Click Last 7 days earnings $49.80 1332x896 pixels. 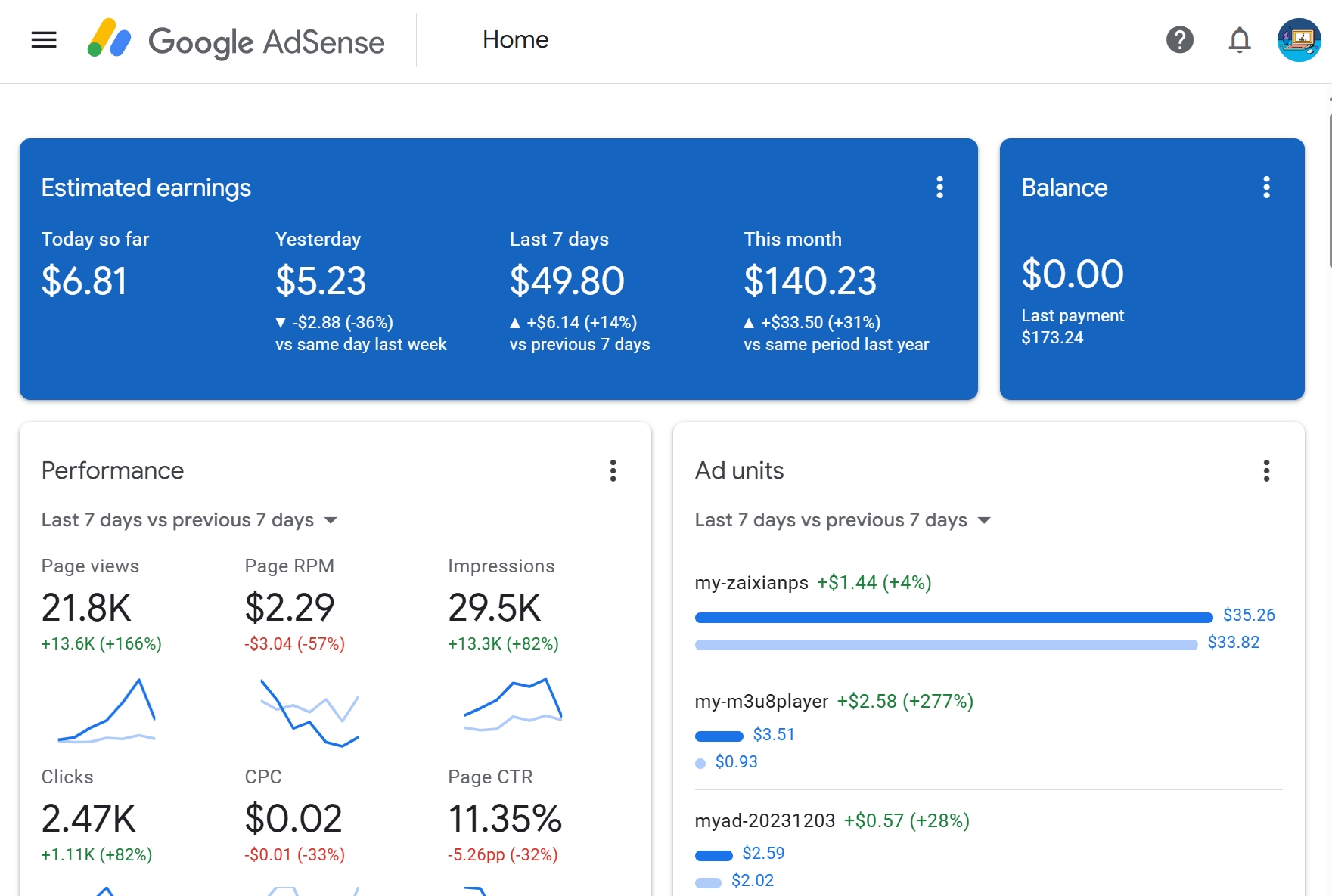[x=567, y=281]
